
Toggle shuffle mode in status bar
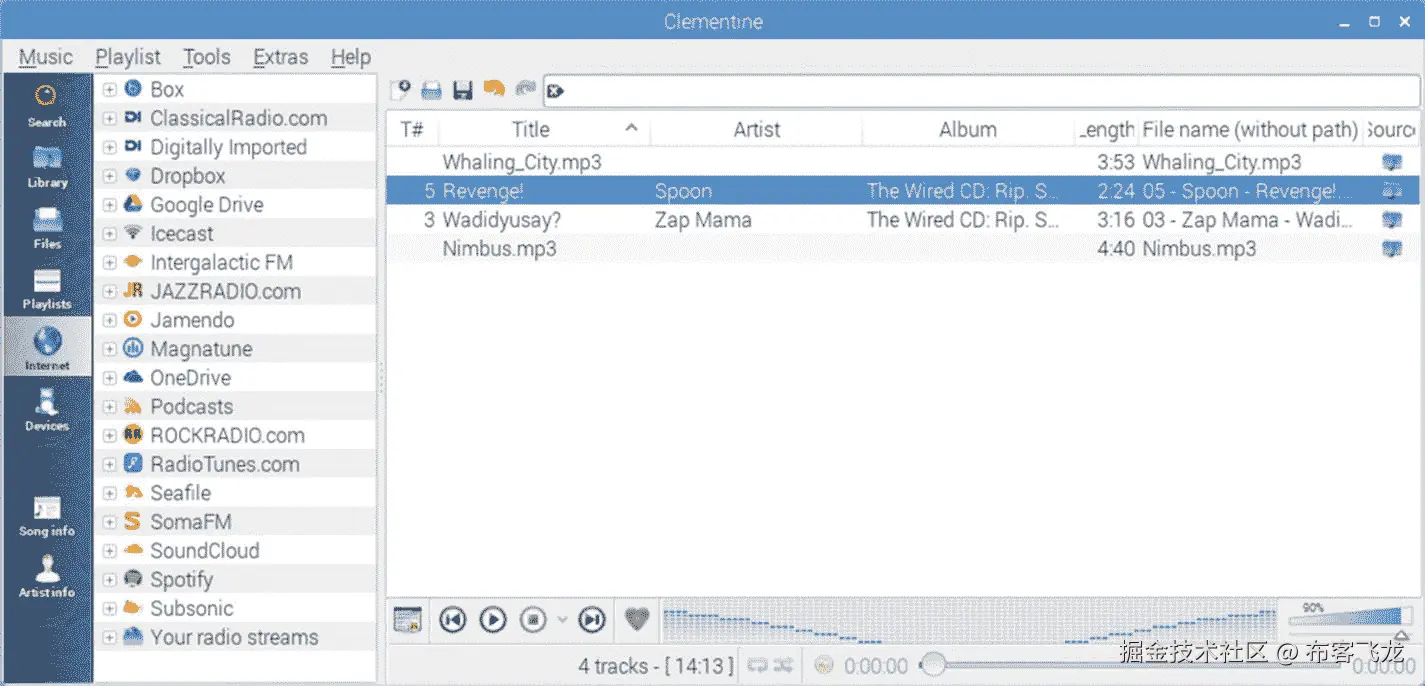pos(783,665)
